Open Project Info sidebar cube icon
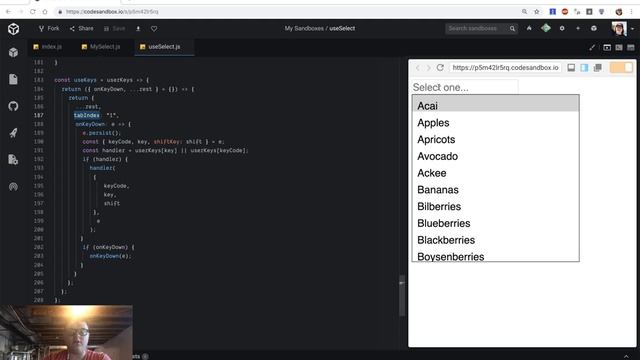640x360 pixels. pos(13,53)
